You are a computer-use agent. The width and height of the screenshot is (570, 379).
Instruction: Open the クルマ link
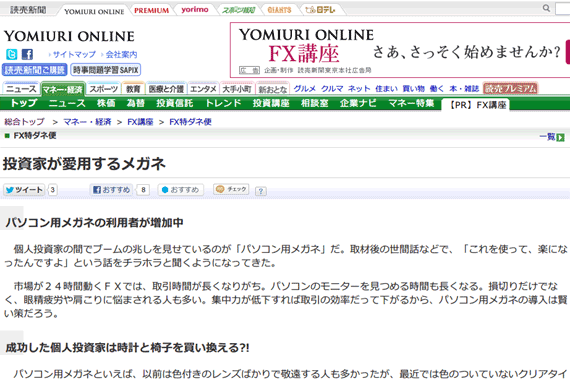coord(332,89)
